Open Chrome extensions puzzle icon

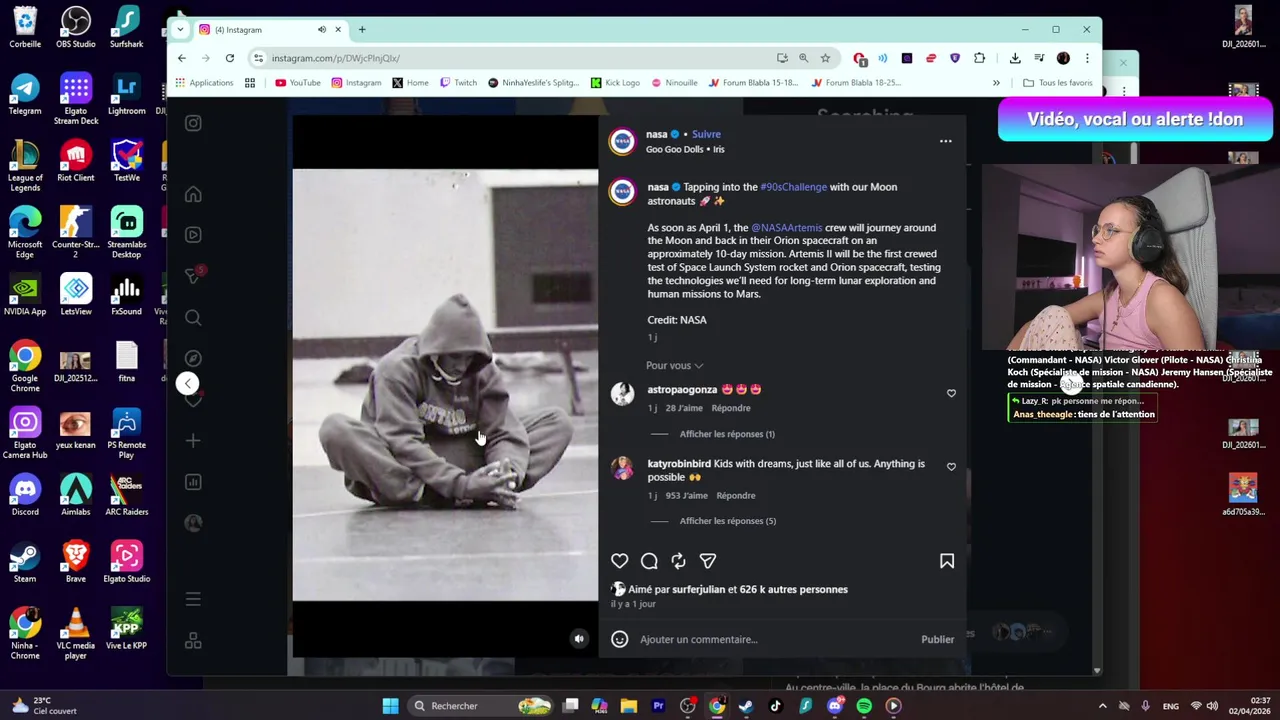coord(979,58)
